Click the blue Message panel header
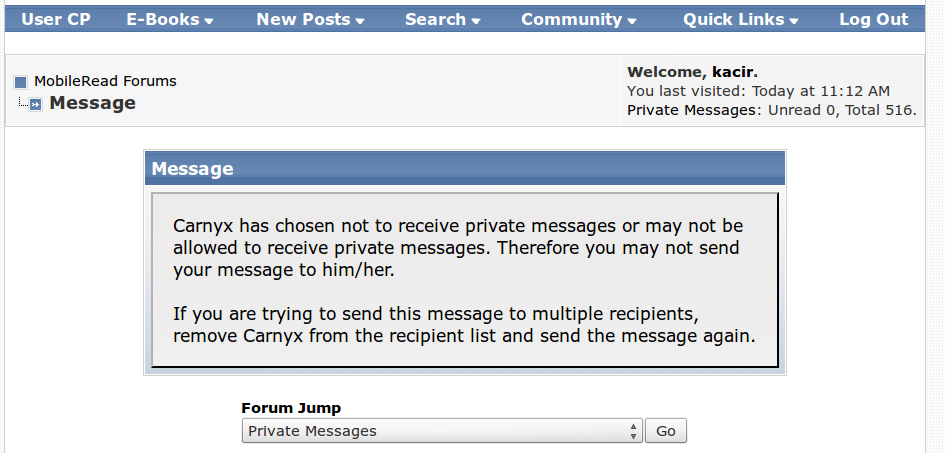 (465, 169)
